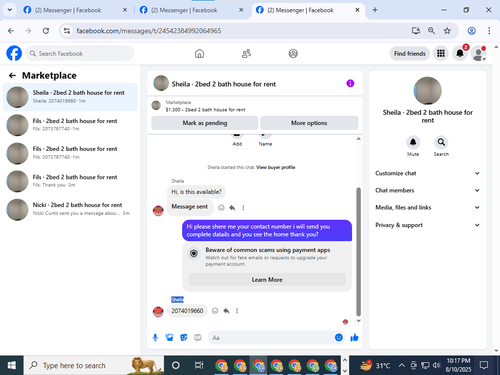Open more options for "Message sent" message
Image resolution: width=500 pixels, height=375 pixels.
click(243, 208)
